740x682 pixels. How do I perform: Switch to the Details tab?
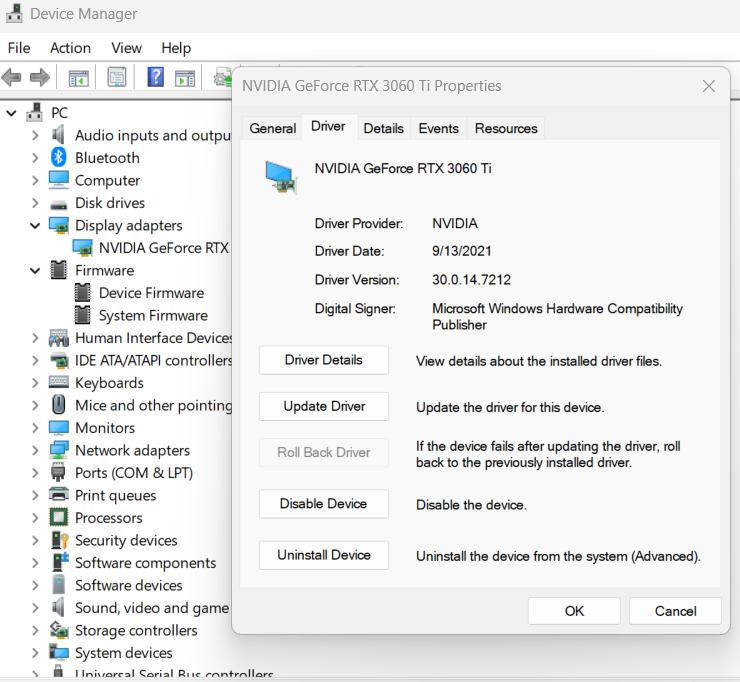pos(383,128)
